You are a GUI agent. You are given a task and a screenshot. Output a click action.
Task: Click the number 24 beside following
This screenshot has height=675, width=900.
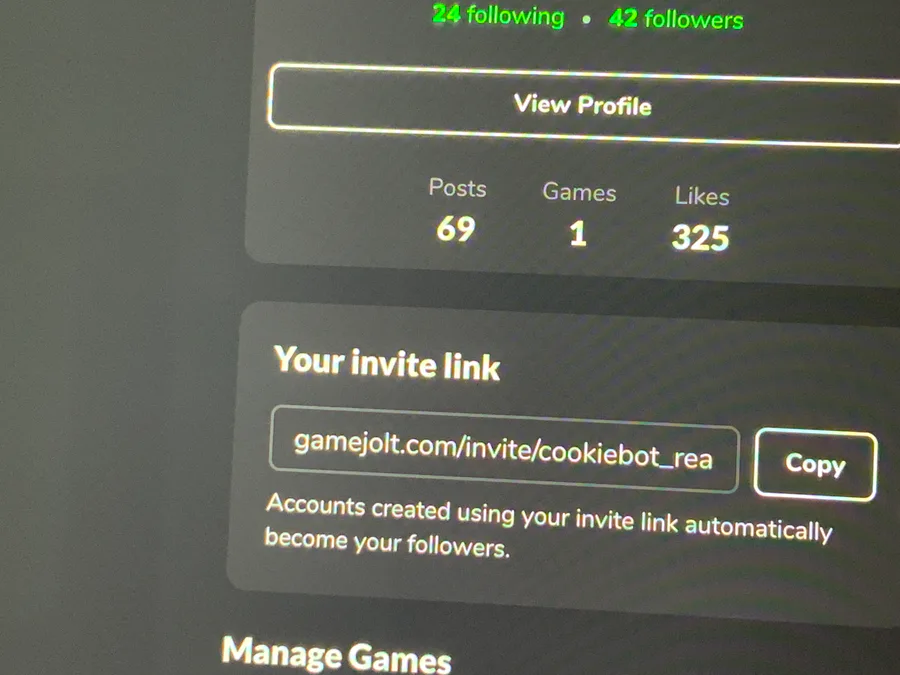pyautogui.click(x=447, y=13)
